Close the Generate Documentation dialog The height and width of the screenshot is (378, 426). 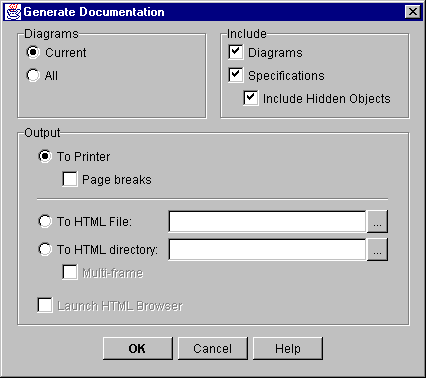(413, 12)
